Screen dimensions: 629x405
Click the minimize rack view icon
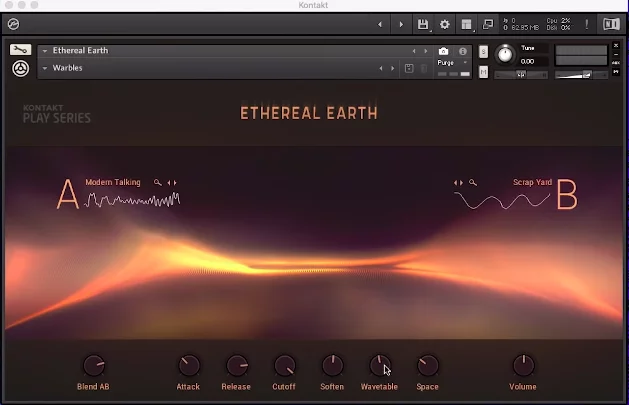[x=488, y=24]
